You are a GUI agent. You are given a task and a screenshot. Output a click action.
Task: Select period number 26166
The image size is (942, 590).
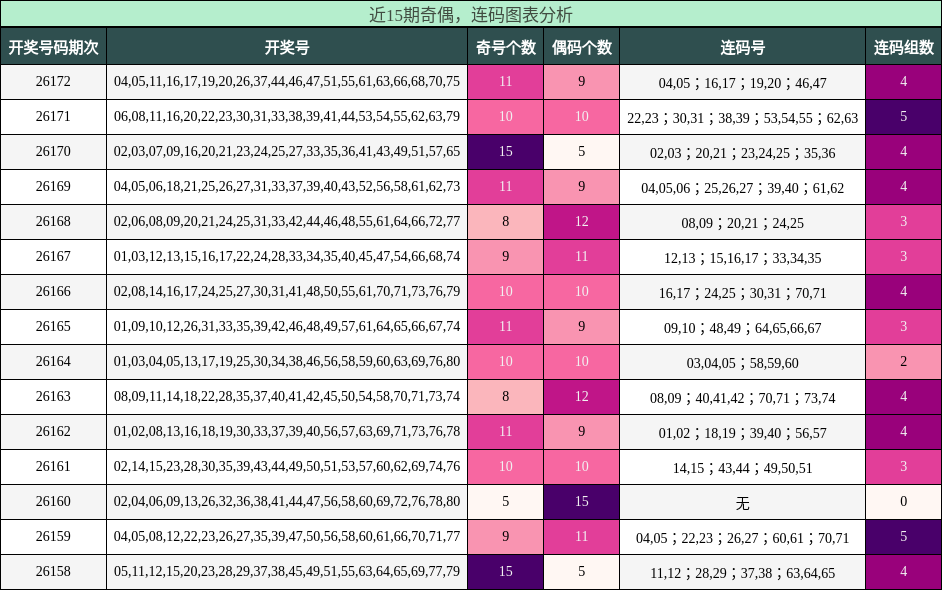(x=53, y=291)
